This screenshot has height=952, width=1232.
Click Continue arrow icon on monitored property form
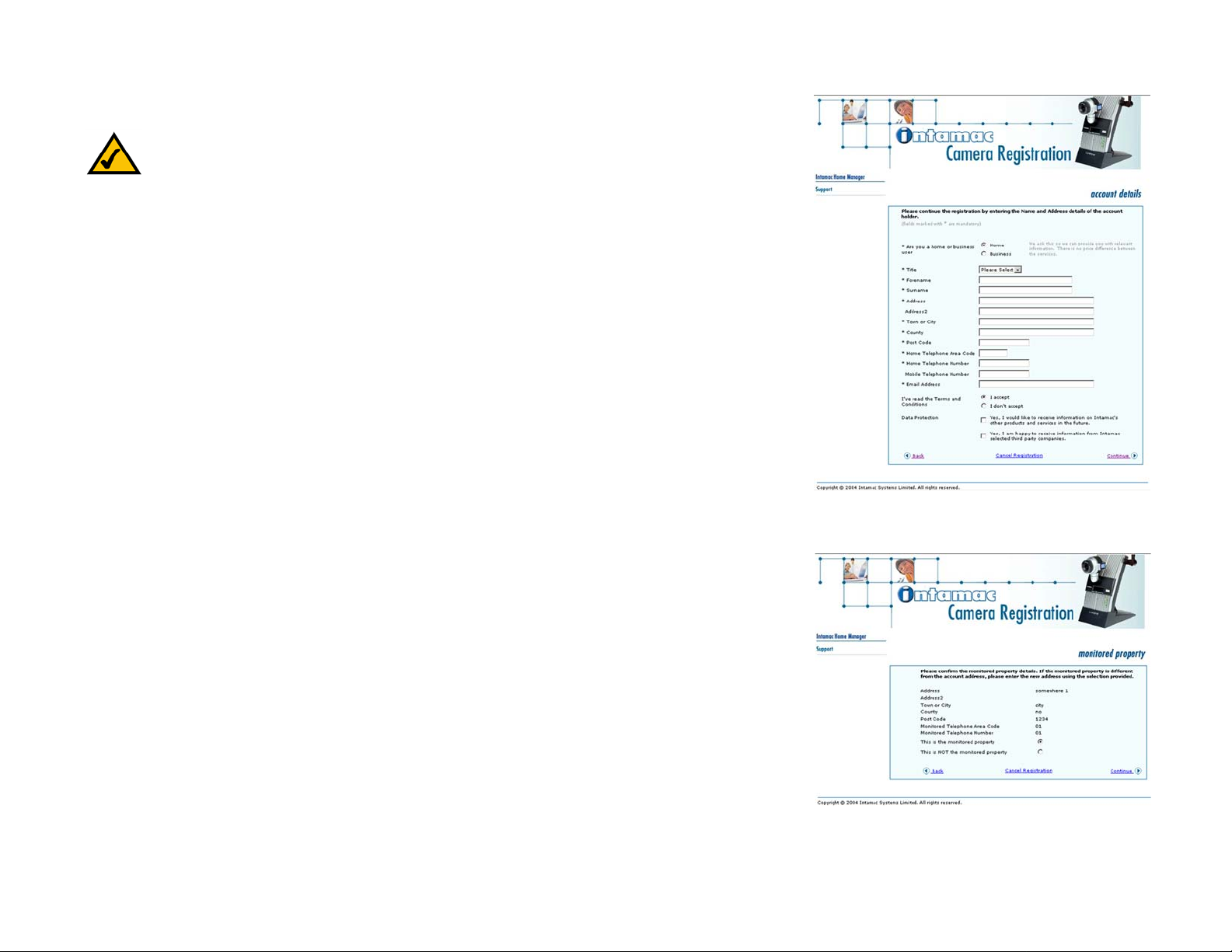pyautogui.click(x=1138, y=771)
